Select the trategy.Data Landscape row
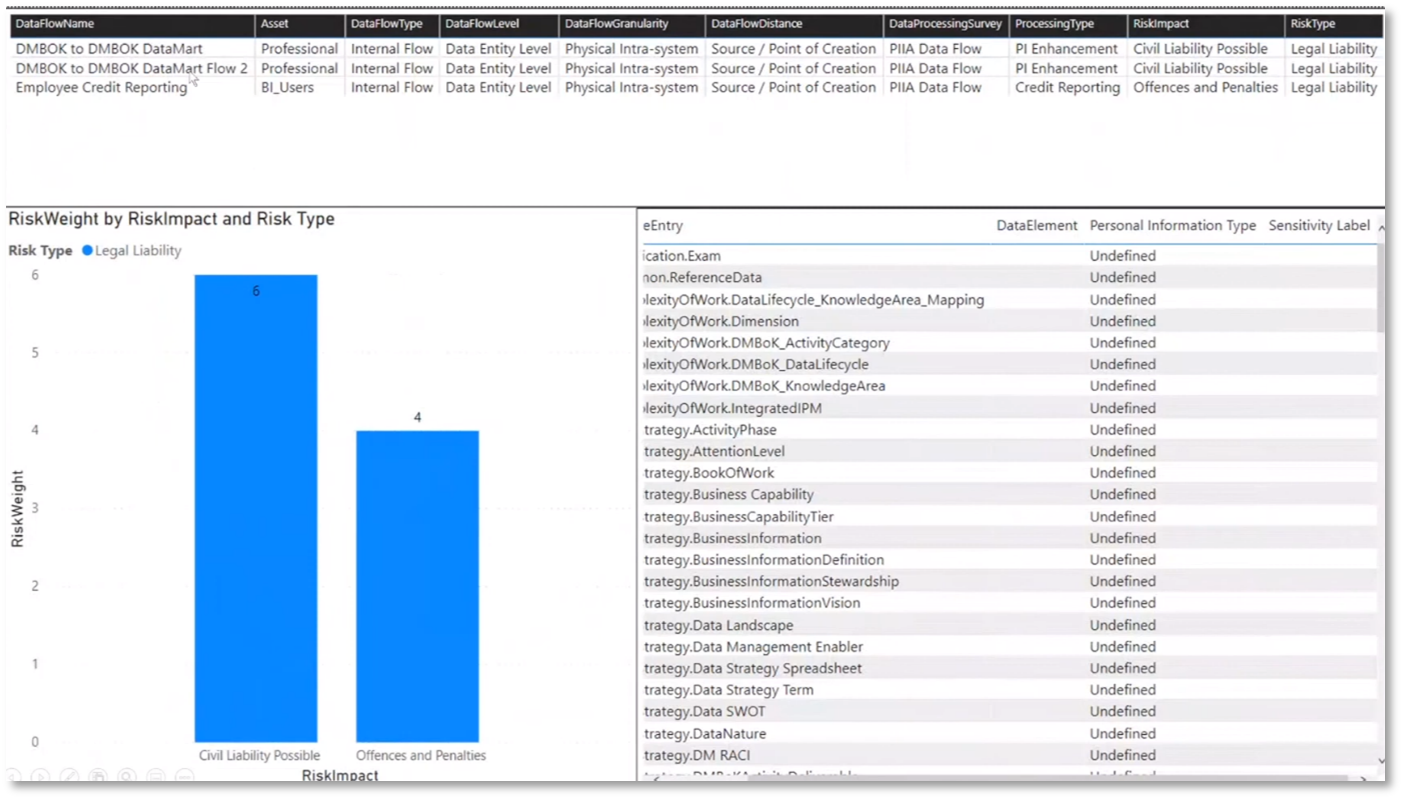 pyautogui.click(x=1008, y=625)
